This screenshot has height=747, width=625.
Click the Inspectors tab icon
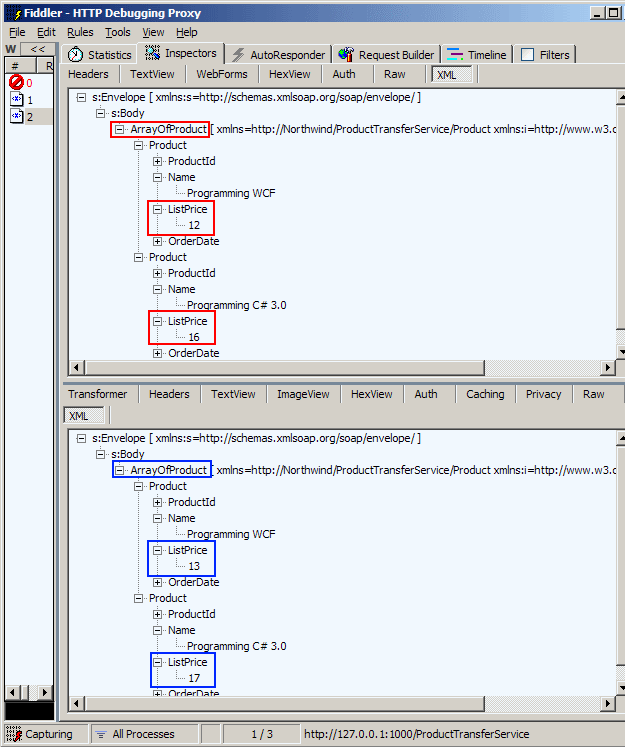[x=153, y=54]
